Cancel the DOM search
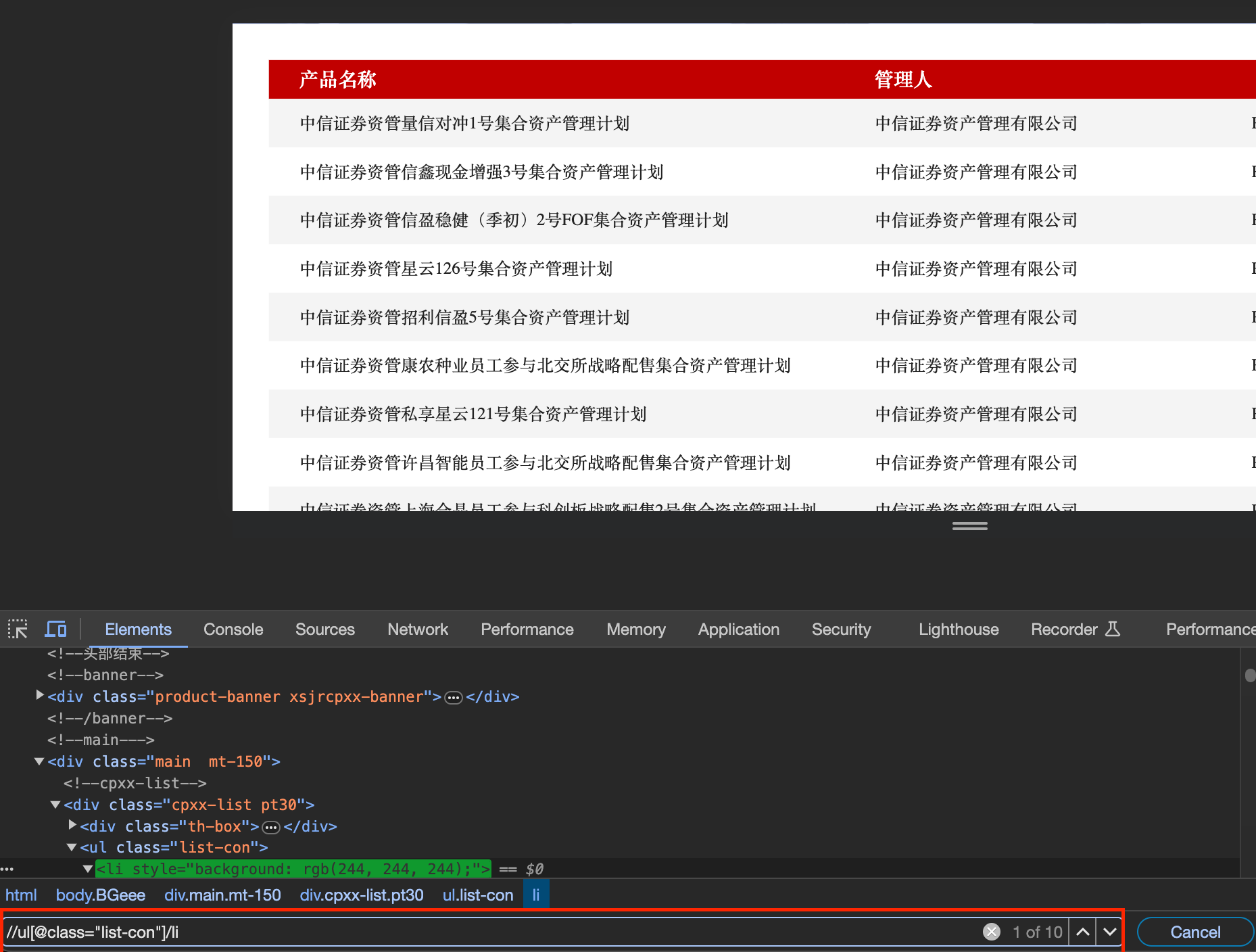This screenshot has height=952, width=1256. (1195, 932)
